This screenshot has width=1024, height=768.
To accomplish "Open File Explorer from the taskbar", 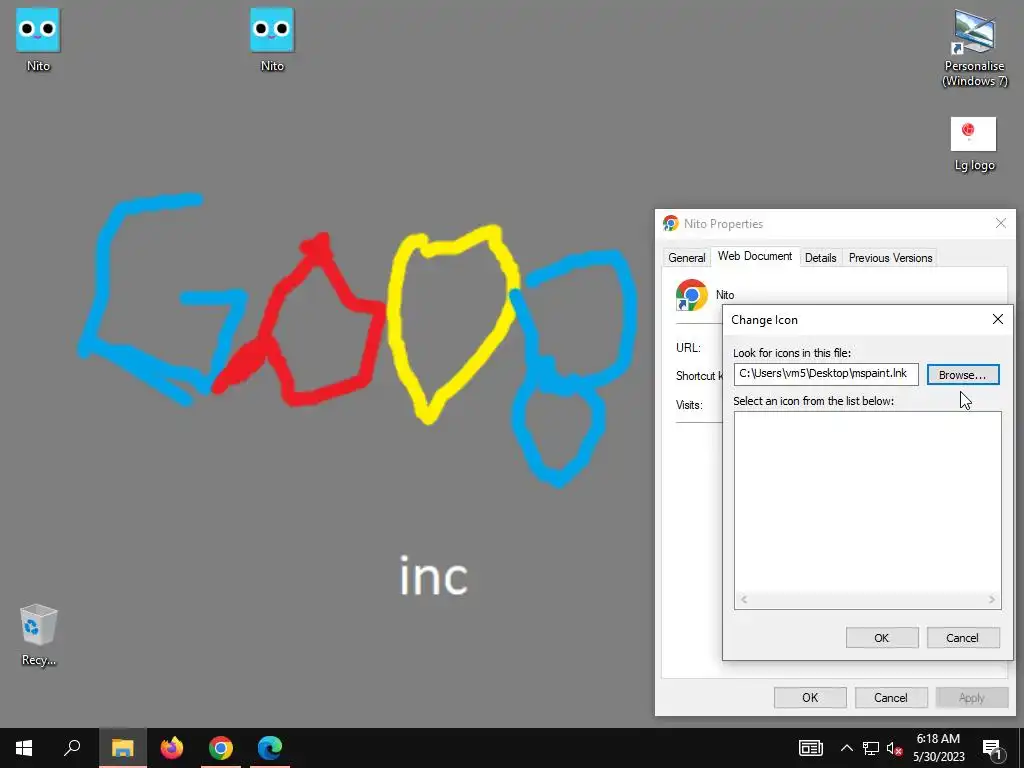I will point(122,748).
